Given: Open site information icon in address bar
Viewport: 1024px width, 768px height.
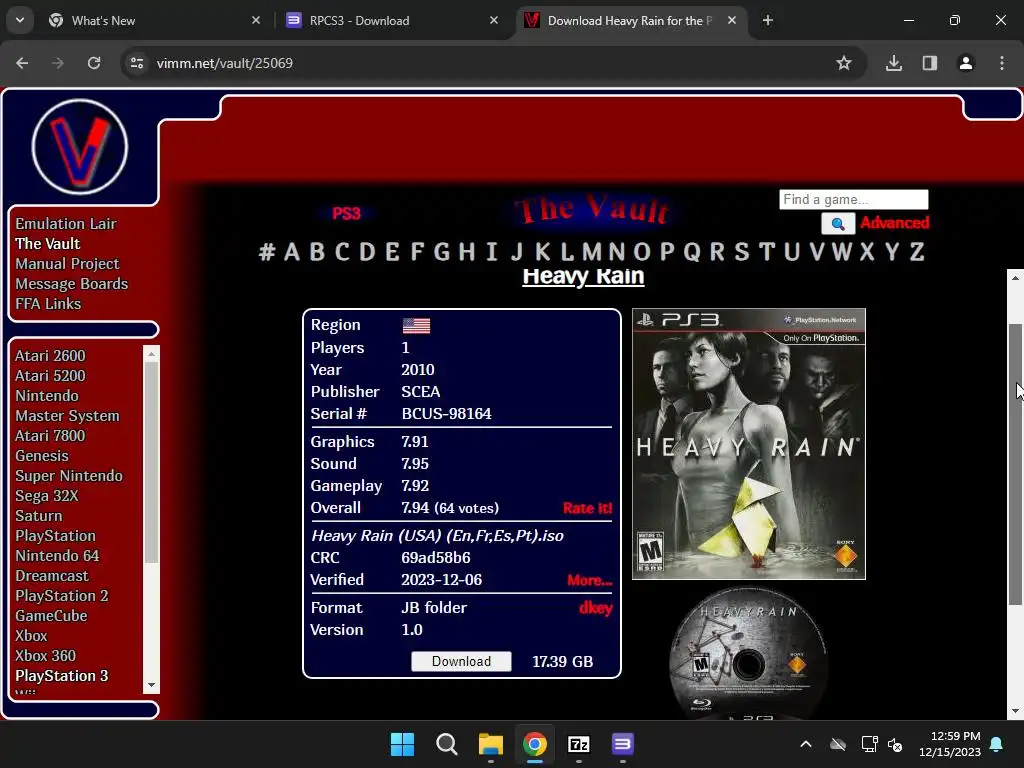Looking at the screenshot, I should 137,63.
